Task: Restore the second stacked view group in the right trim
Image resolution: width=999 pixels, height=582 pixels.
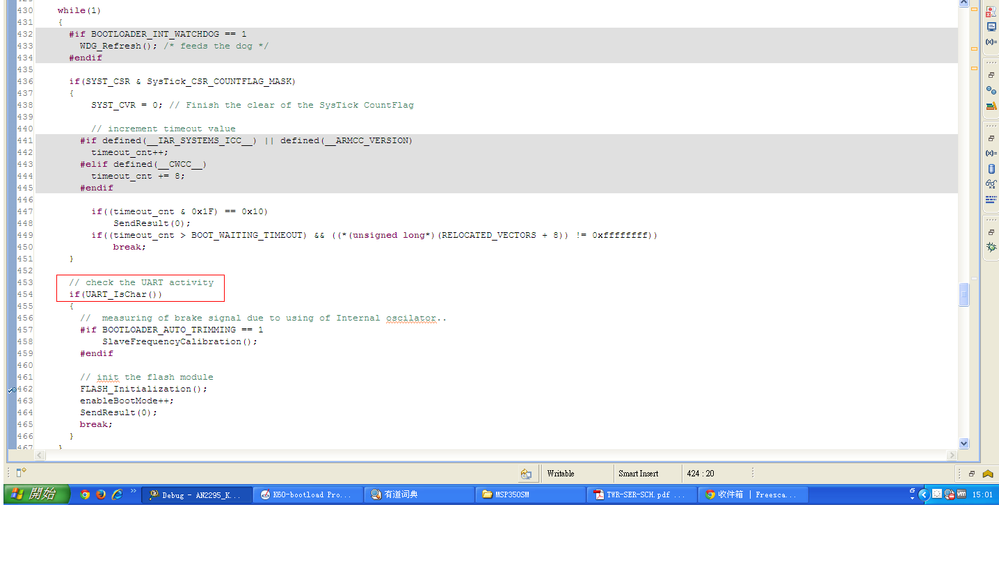Action: (x=991, y=75)
